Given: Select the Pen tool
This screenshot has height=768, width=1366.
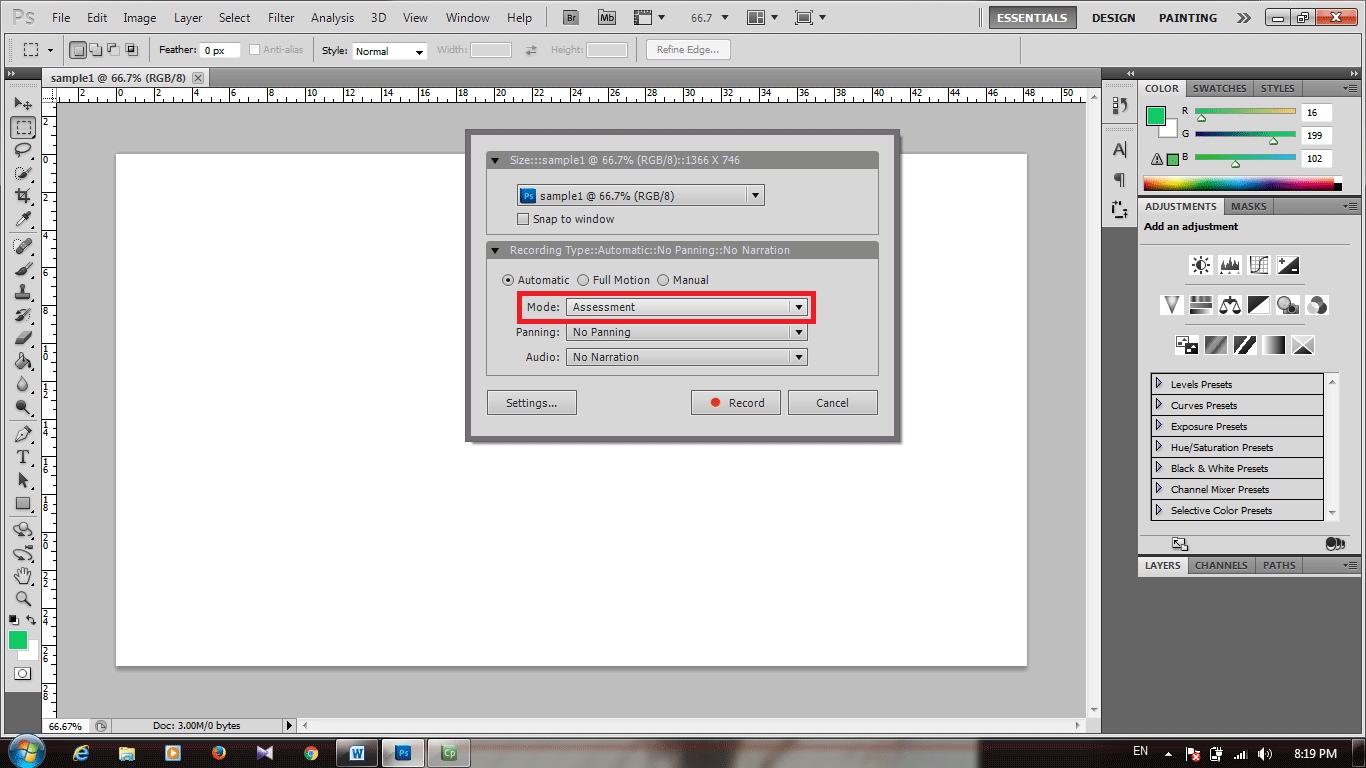Looking at the screenshot, I should point(23,434).
